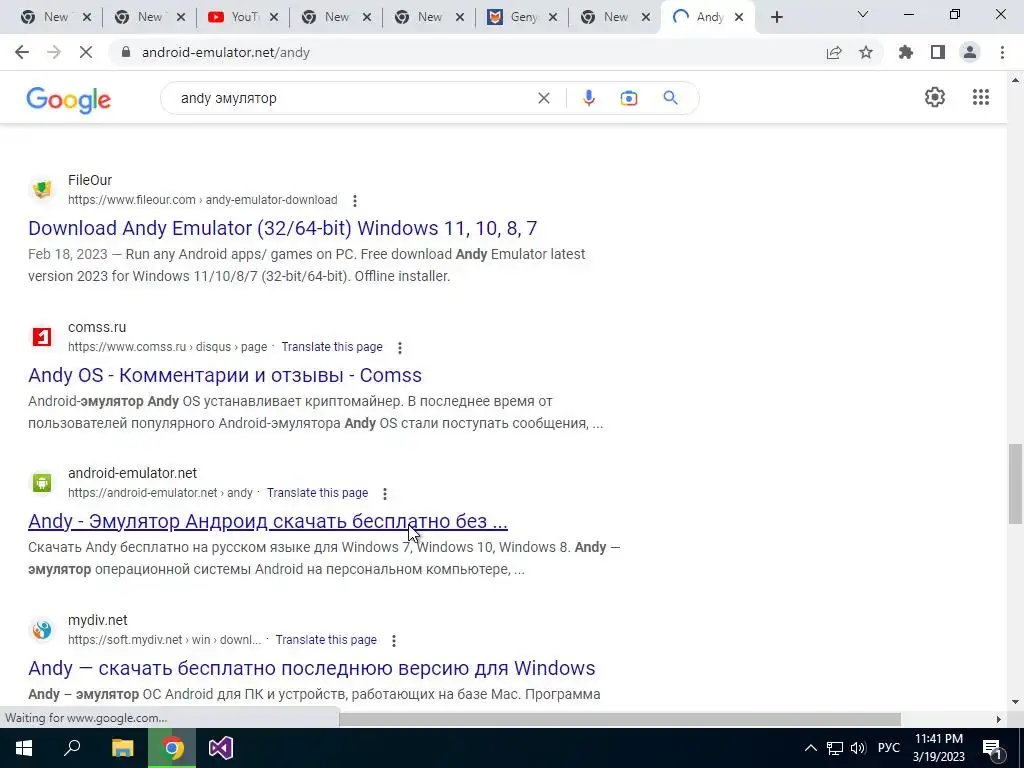Open the network status tray icon
1024x768 pixels.
tap(835, 748)
